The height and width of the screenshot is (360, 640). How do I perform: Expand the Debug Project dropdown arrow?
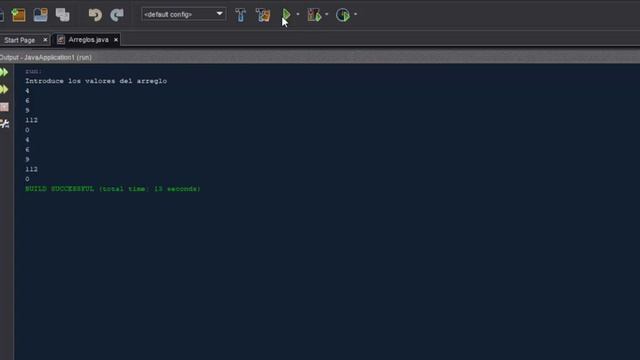click(327, 15)
